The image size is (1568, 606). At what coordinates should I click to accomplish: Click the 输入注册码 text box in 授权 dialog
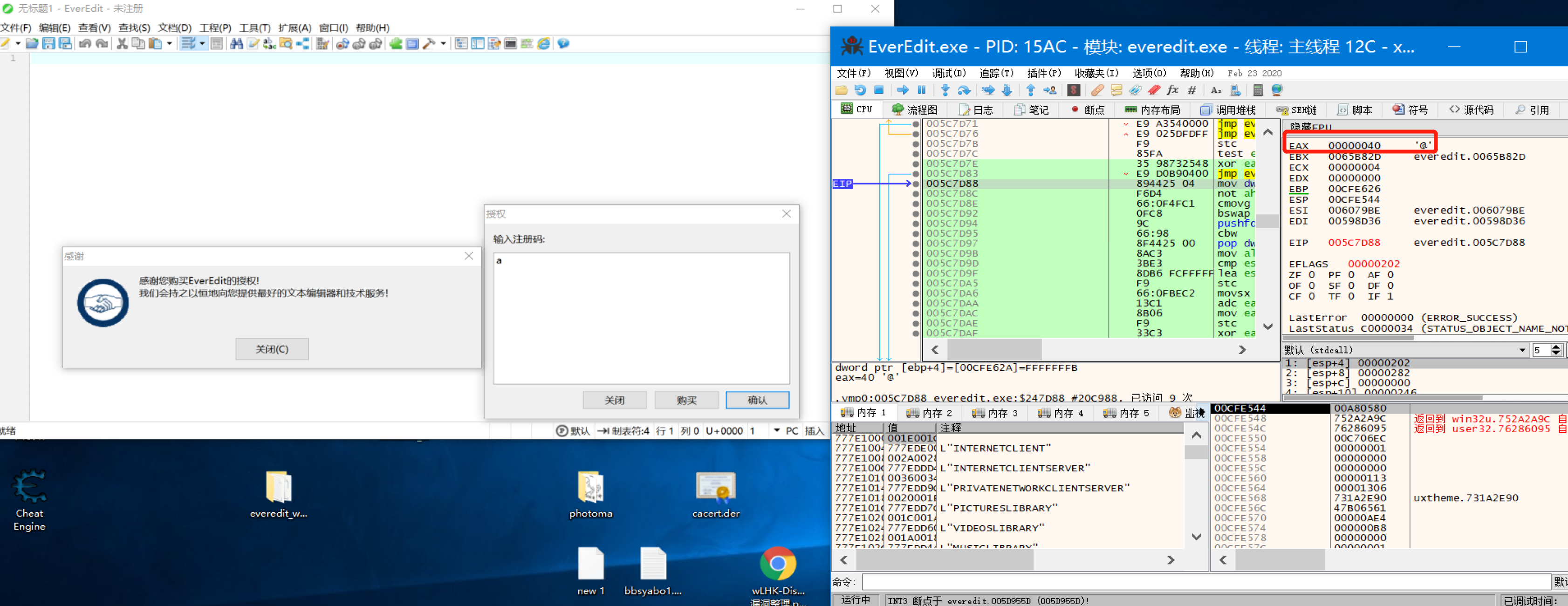[x=641, y=318]
